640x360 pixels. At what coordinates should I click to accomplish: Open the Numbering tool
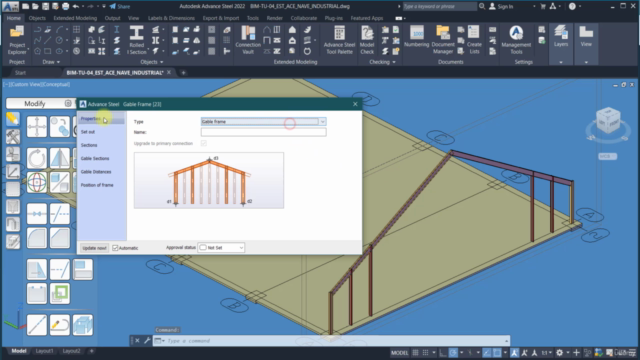coord(416,37)
